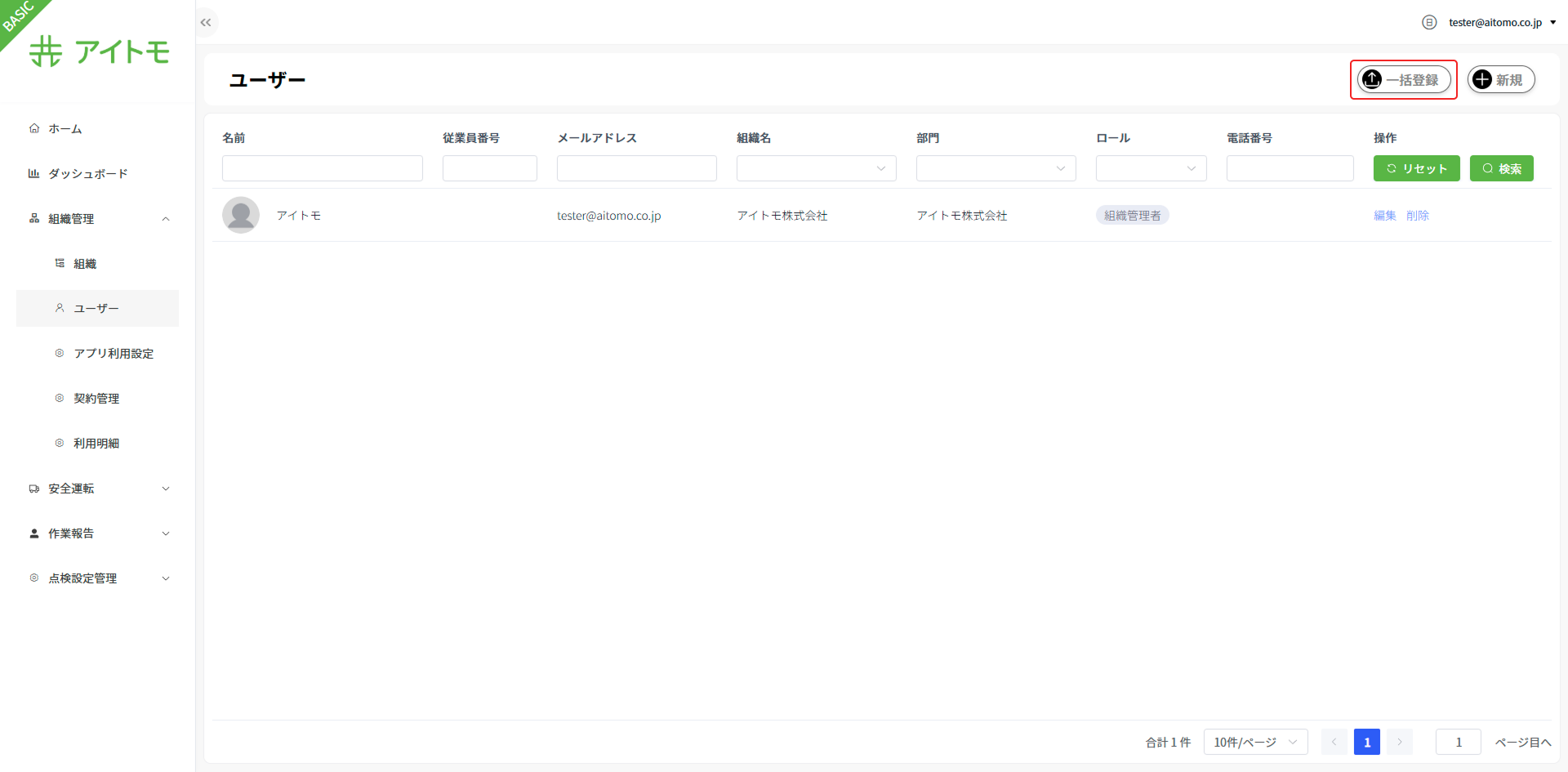This screenshot has height=772, width=1568.
Task: Click the 編集 link for アイトモ
Action: click(1384, 216)
